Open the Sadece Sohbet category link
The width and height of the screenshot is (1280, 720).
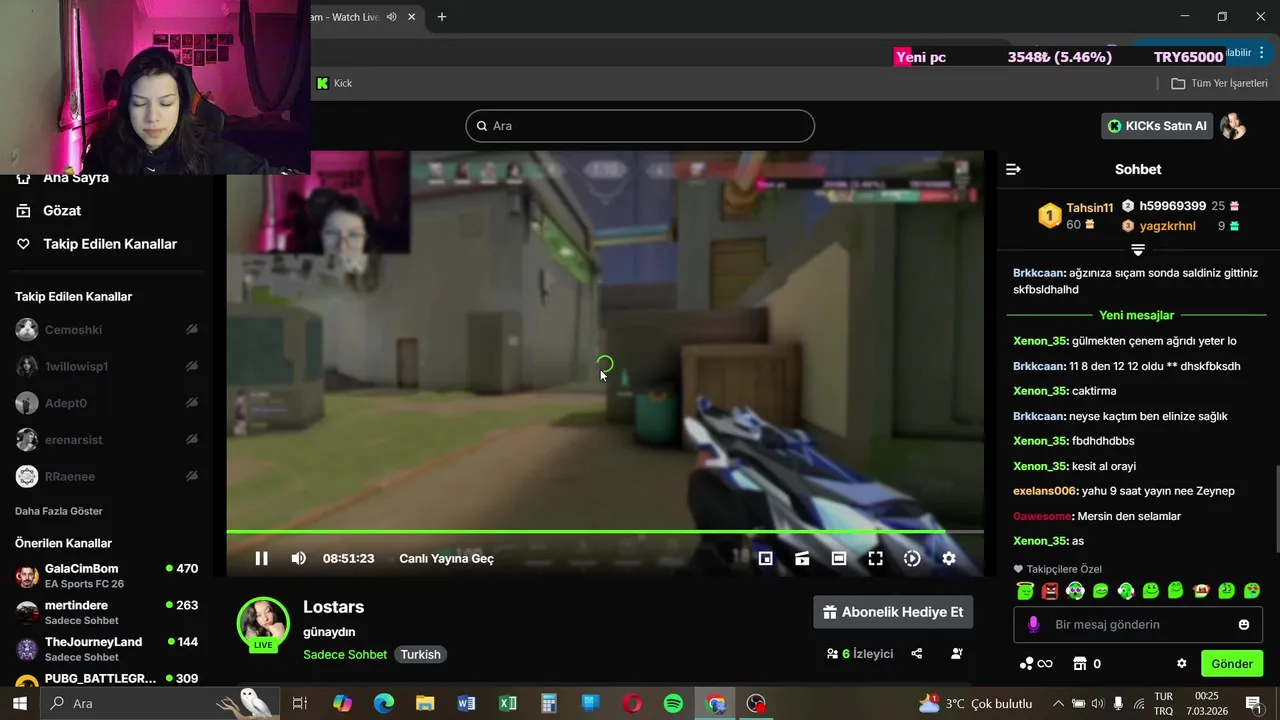tap(345, 655)
